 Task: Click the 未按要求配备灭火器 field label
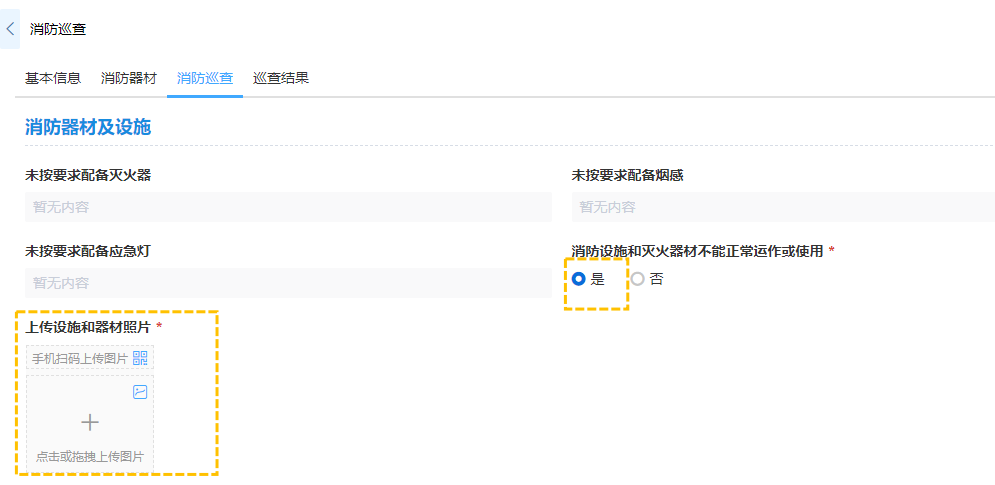[x=88, y=175]
